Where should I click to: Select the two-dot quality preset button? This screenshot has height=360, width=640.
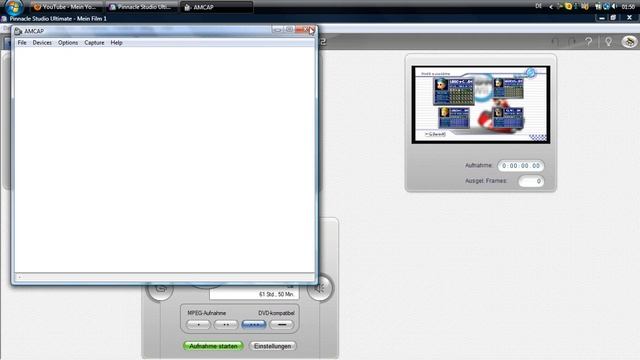click(x=226, y=324)
